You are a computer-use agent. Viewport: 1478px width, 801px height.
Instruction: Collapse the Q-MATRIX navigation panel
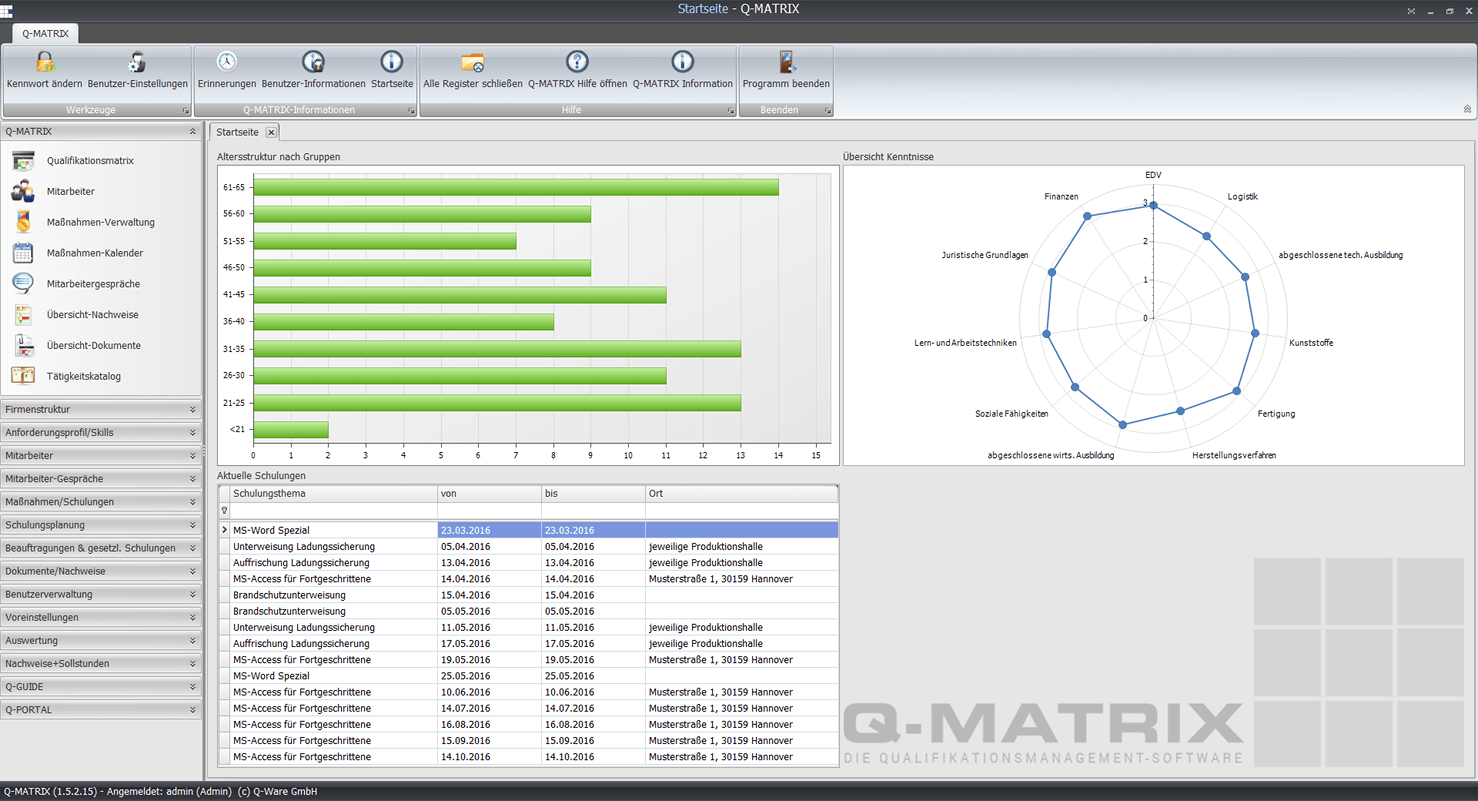click(194, 130)
